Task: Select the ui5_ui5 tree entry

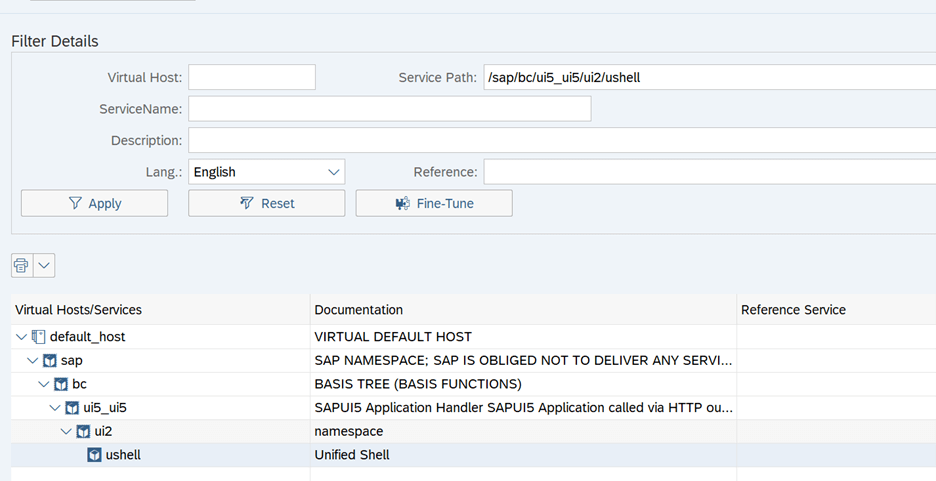Action: coord(105,408)
